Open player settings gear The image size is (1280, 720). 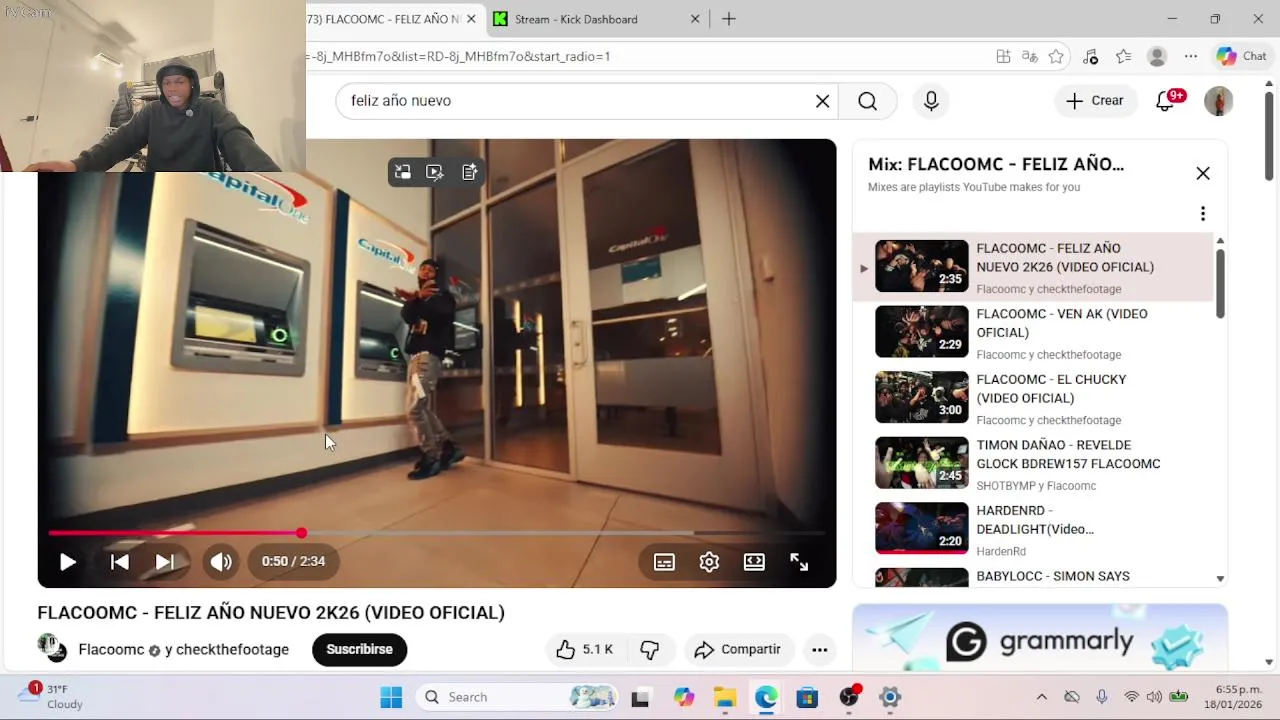click(709, 562)
